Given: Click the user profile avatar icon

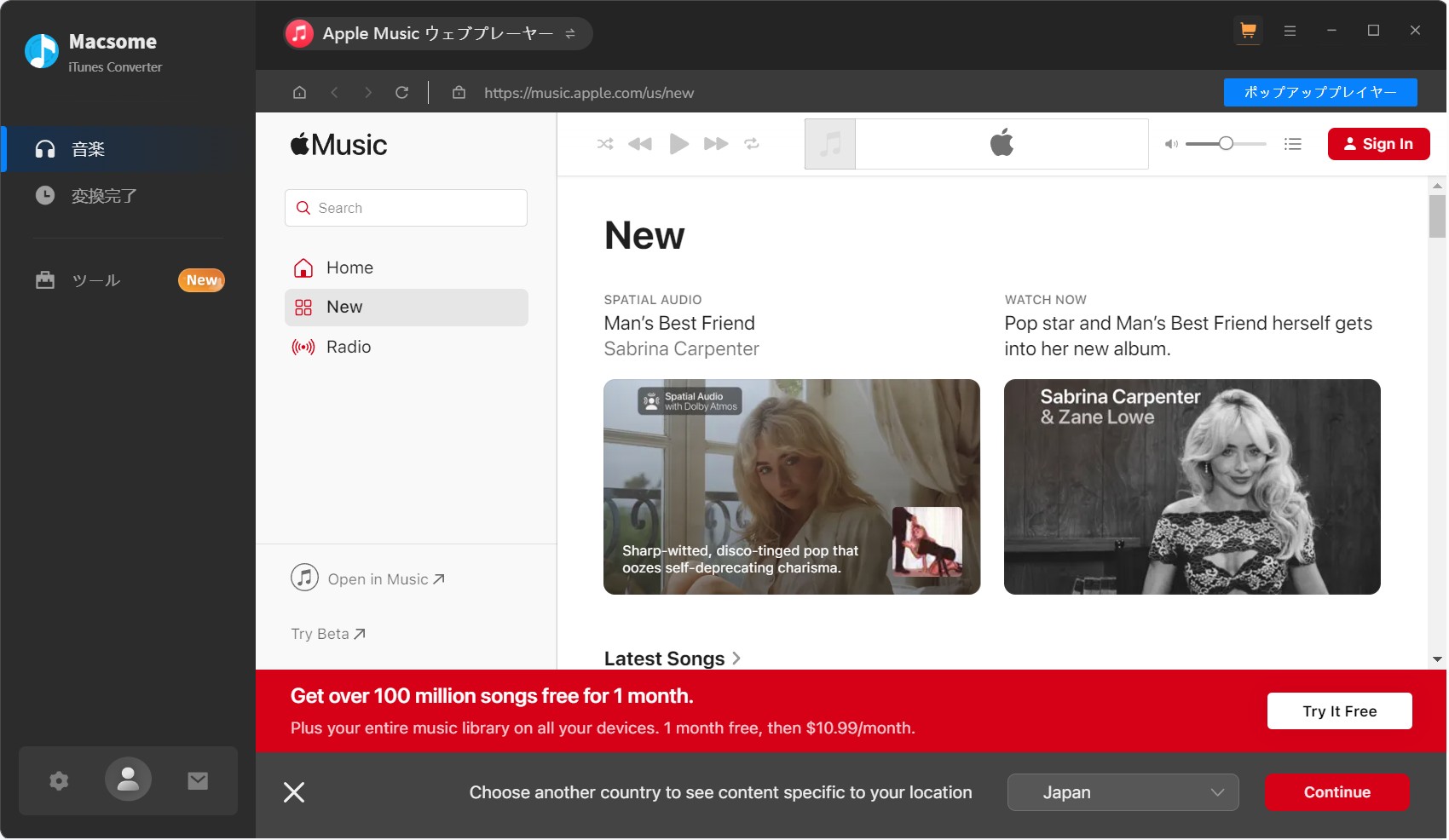Looking at the screenshot, I should [x=128, y=780].
